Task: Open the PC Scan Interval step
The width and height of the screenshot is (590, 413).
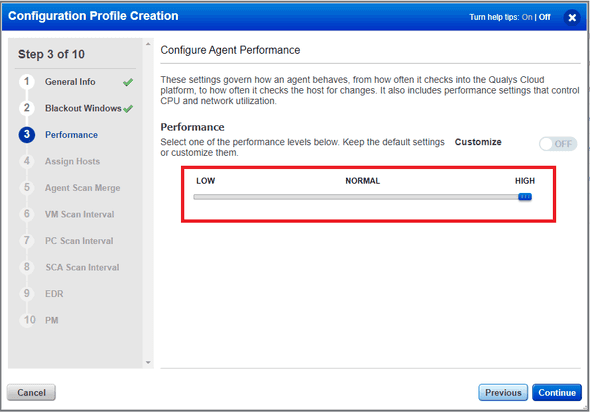Action: (x=79, y=241)
